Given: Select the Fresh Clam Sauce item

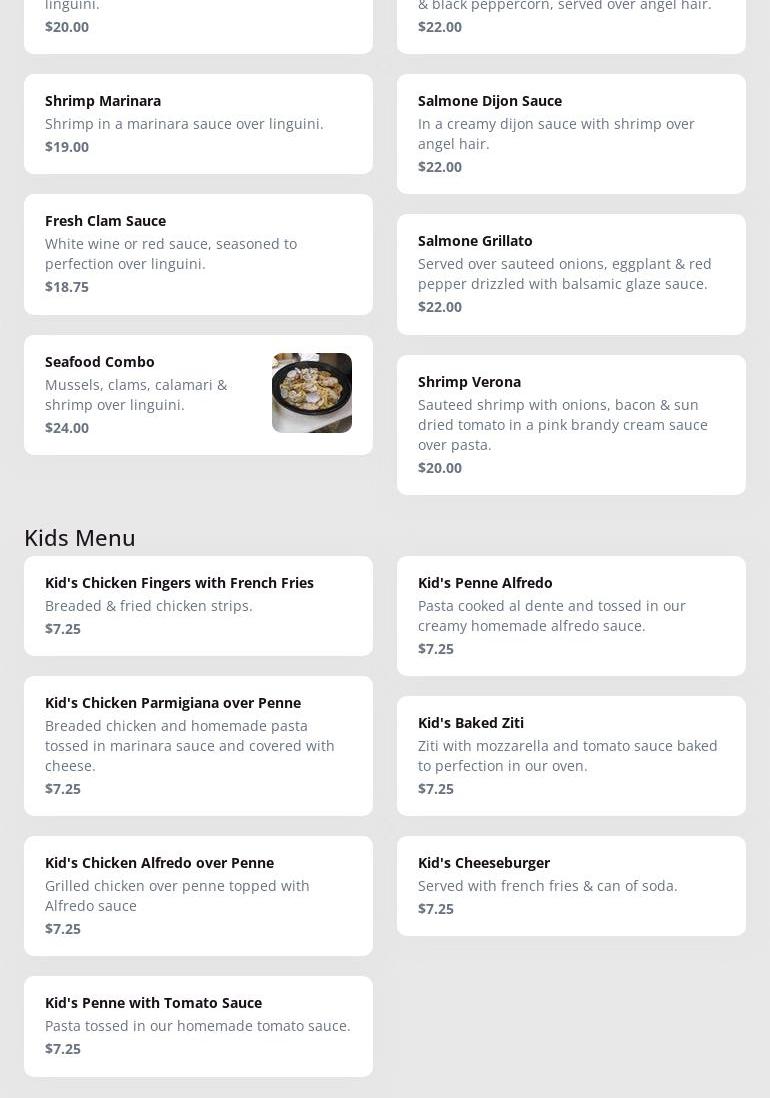Looking at the screenshot, I should 198,254.
